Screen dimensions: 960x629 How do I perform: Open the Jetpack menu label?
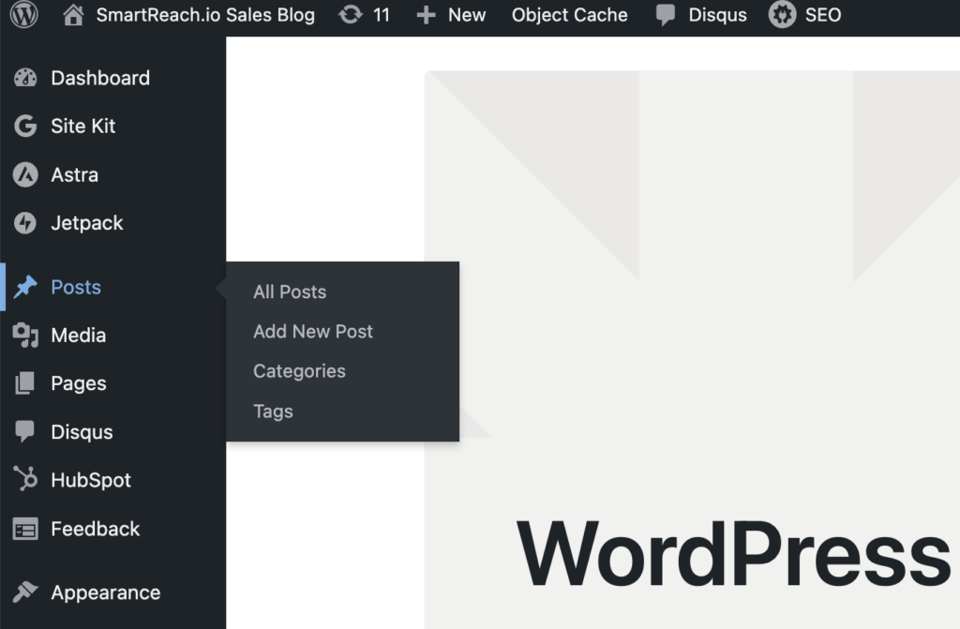(x=87, y=223)
